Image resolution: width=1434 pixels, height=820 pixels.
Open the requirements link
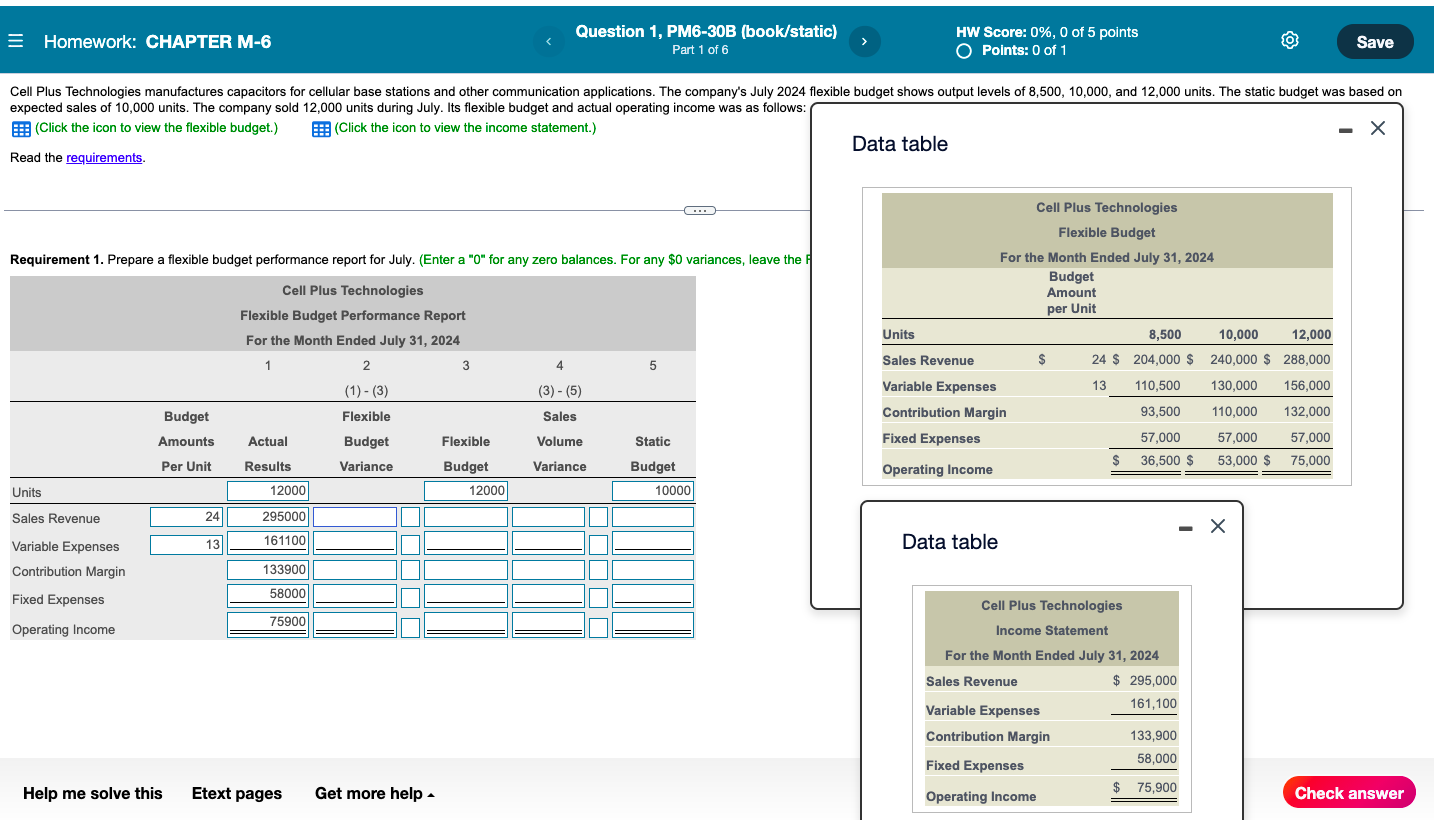[104, 158]
